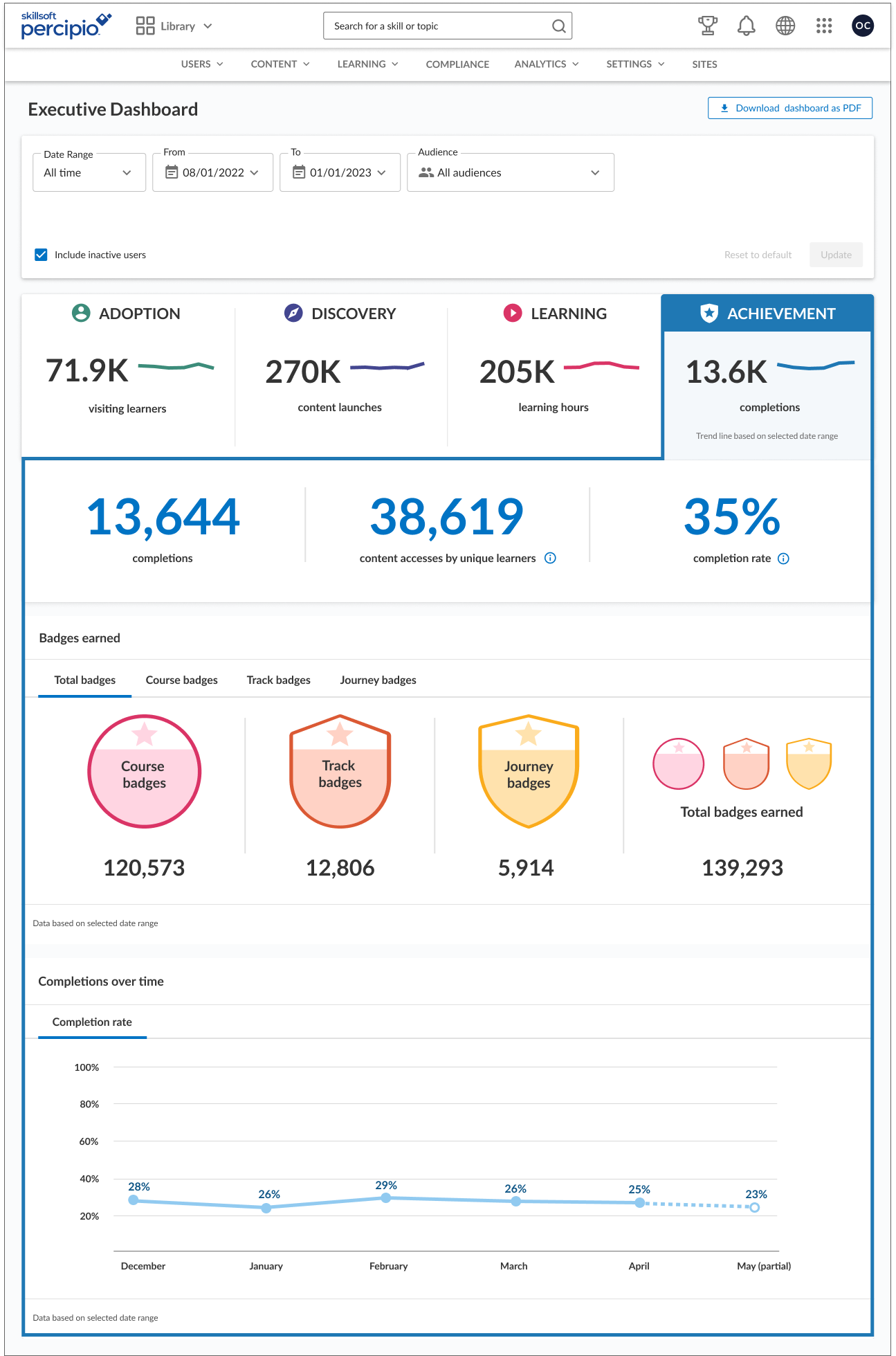The height and width of the screenshot is (1356, 896).
Task: Switch to Track badges tab
Action: 279,680
